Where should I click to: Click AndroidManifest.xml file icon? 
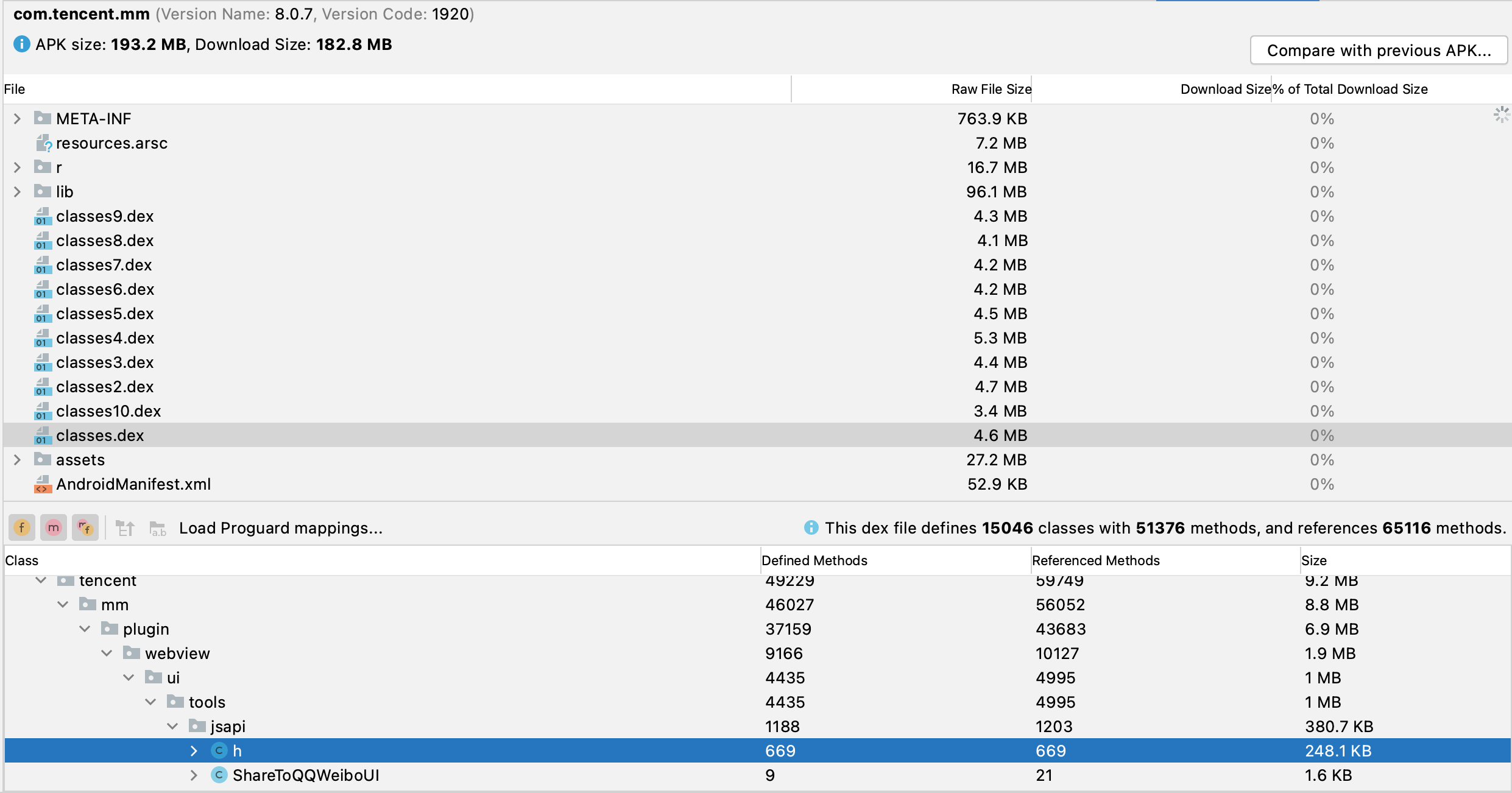43,484
